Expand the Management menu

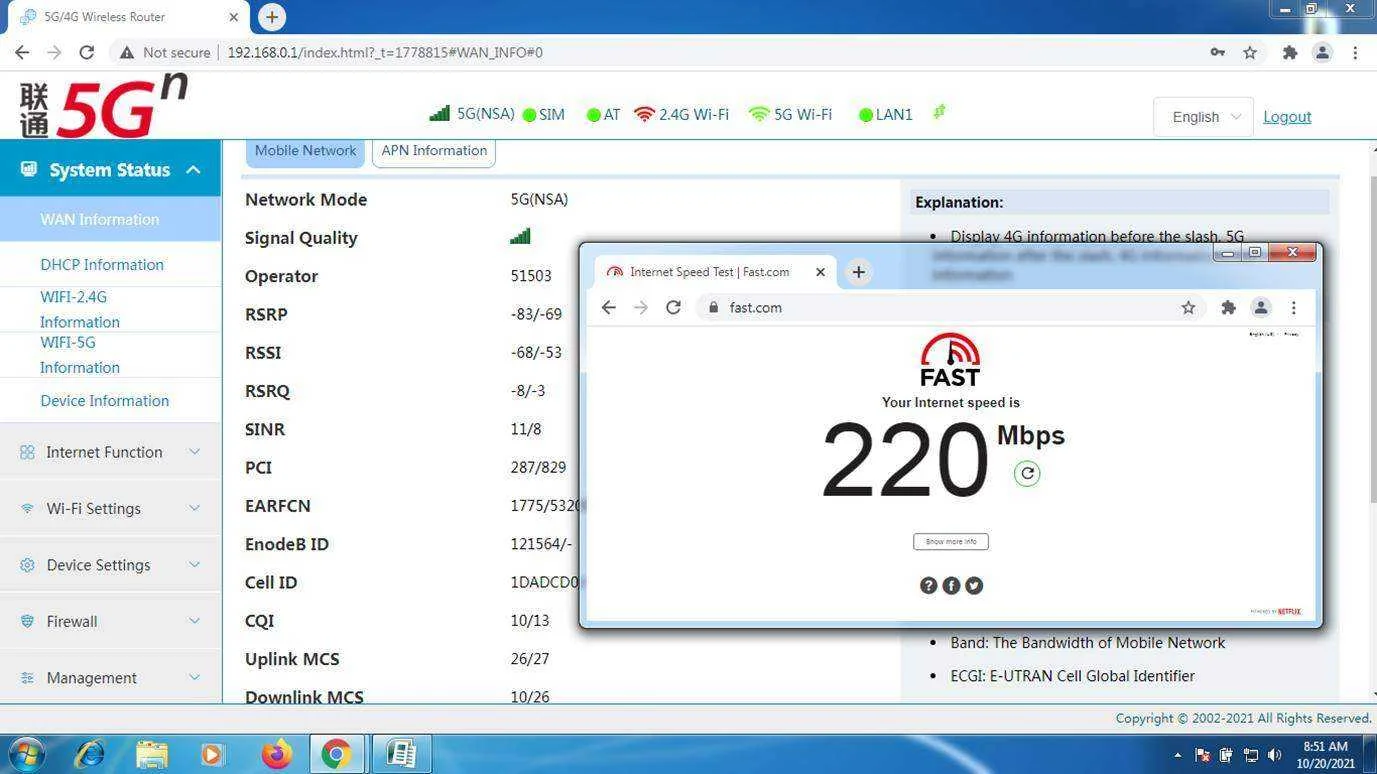(x=110, y=678)
